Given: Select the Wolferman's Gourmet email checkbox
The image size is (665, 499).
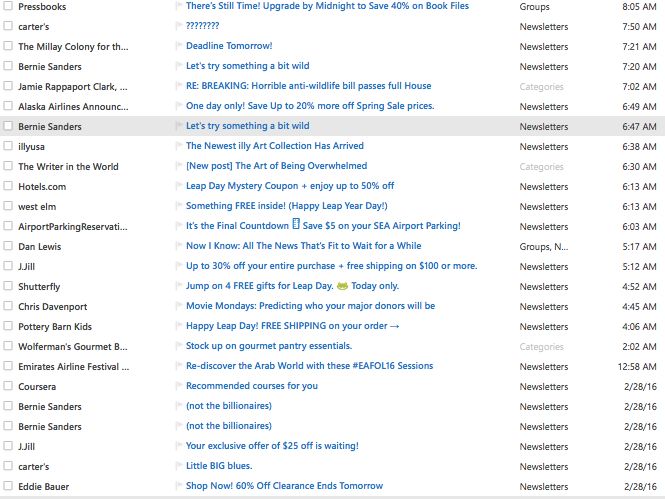Looking at the screenshot, I should tap(9, 346).
